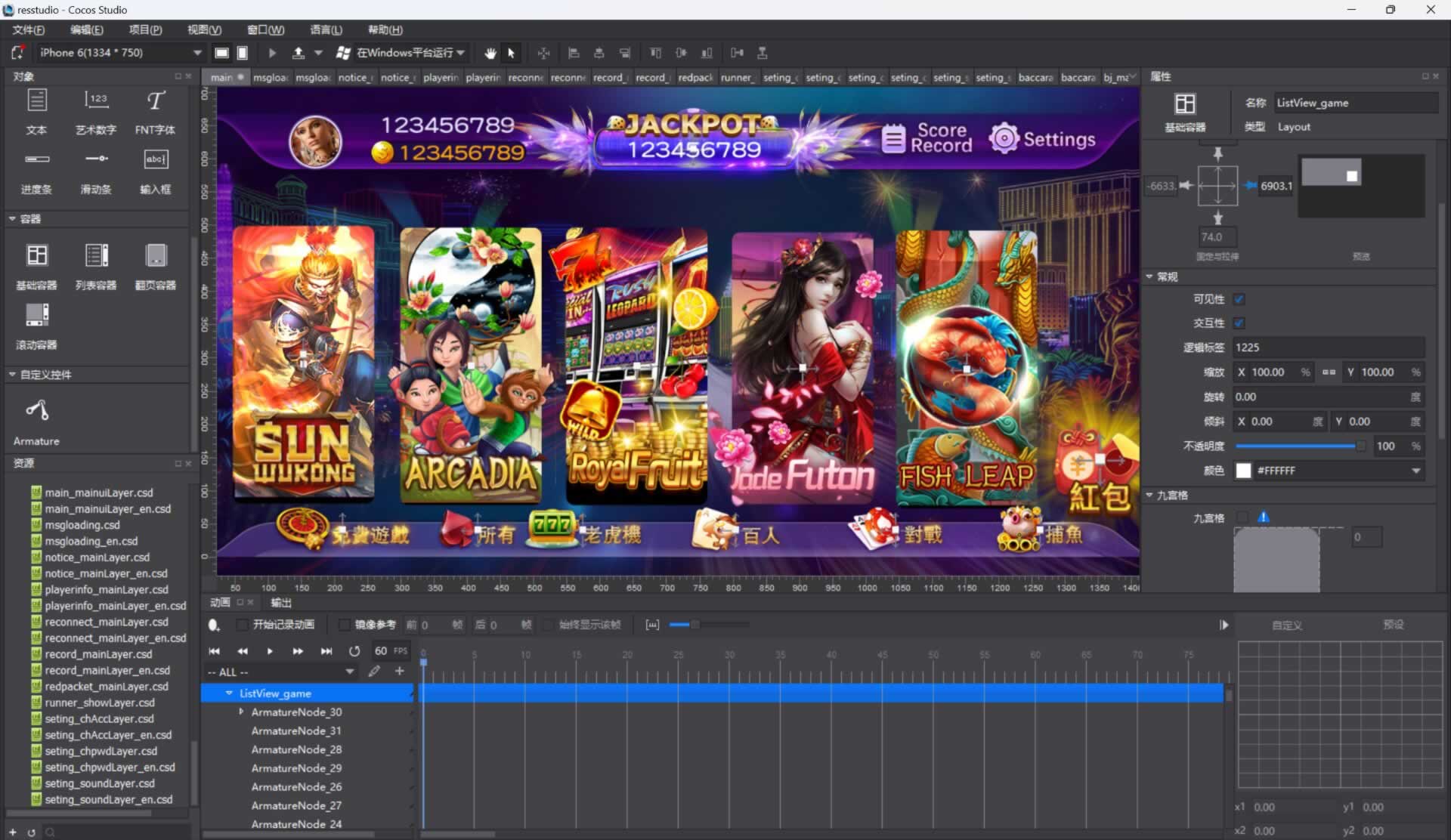Viewport: 1451px width, 840px height.
Task: Click the #FFFFFF color swatch
Action: point(1243,471)
